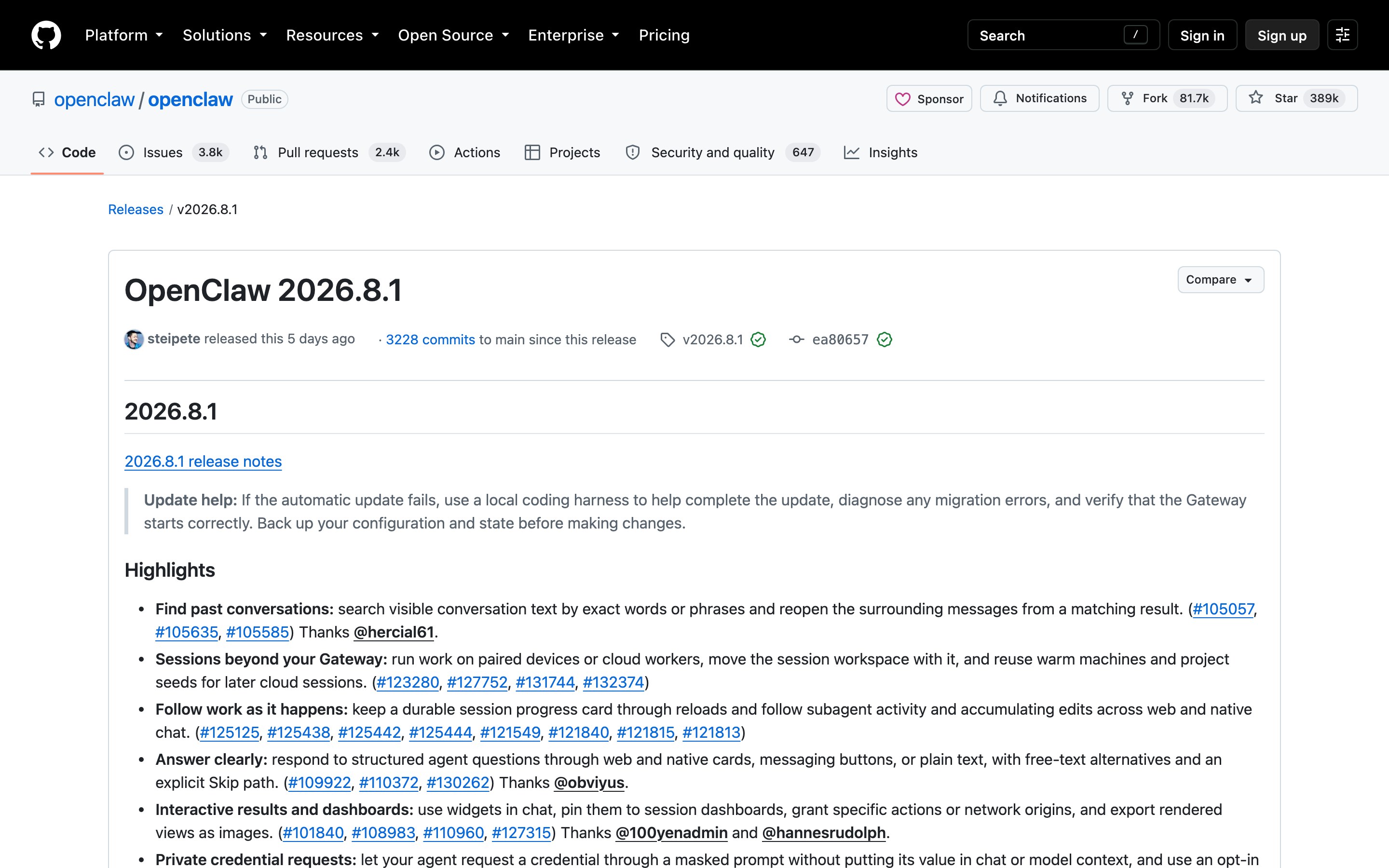Click steipete's avatar image
The image size is (1389, 868).
(134, 339)
